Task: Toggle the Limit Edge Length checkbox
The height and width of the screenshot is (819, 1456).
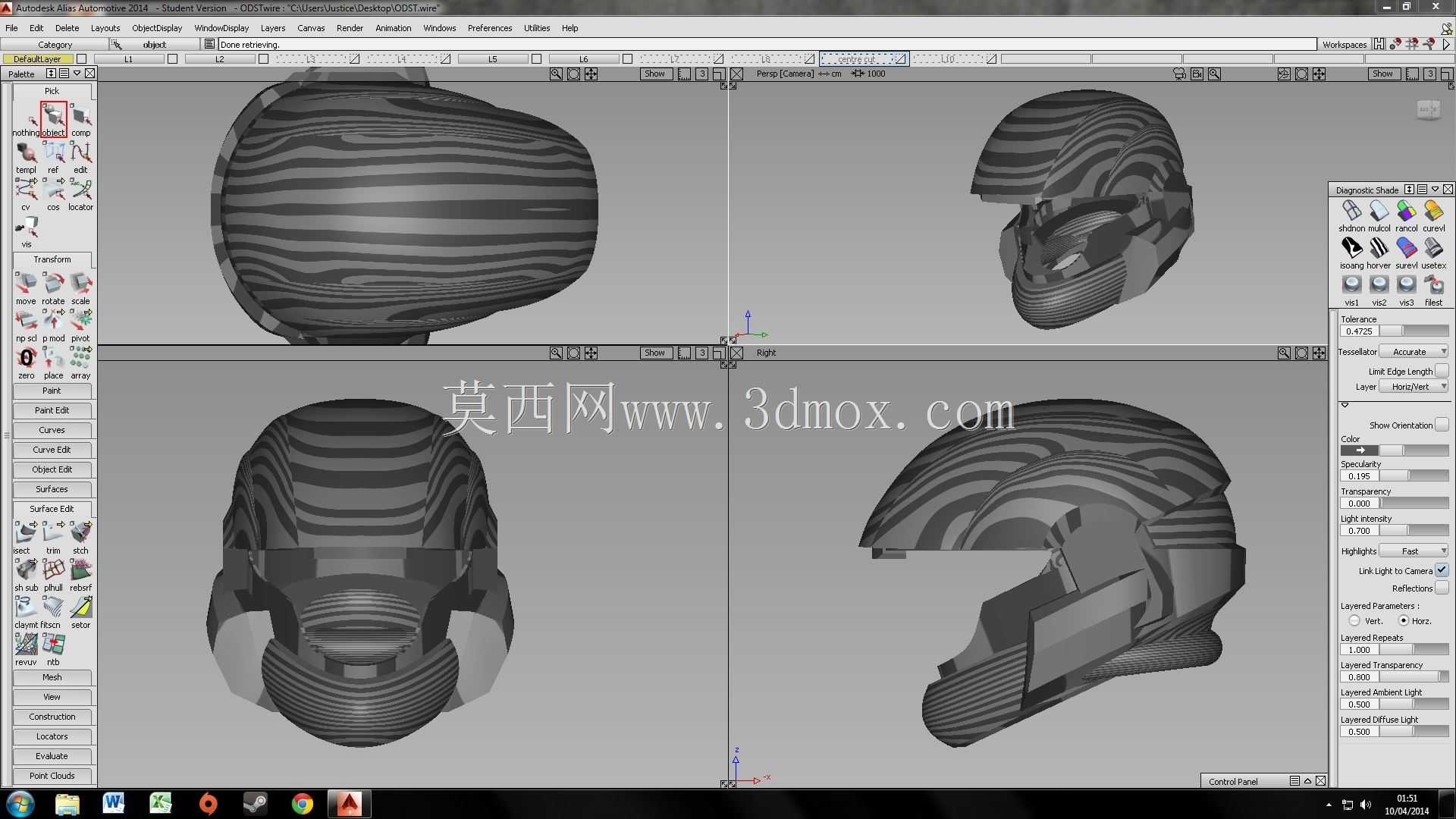Action: (x=1442, y=371)
